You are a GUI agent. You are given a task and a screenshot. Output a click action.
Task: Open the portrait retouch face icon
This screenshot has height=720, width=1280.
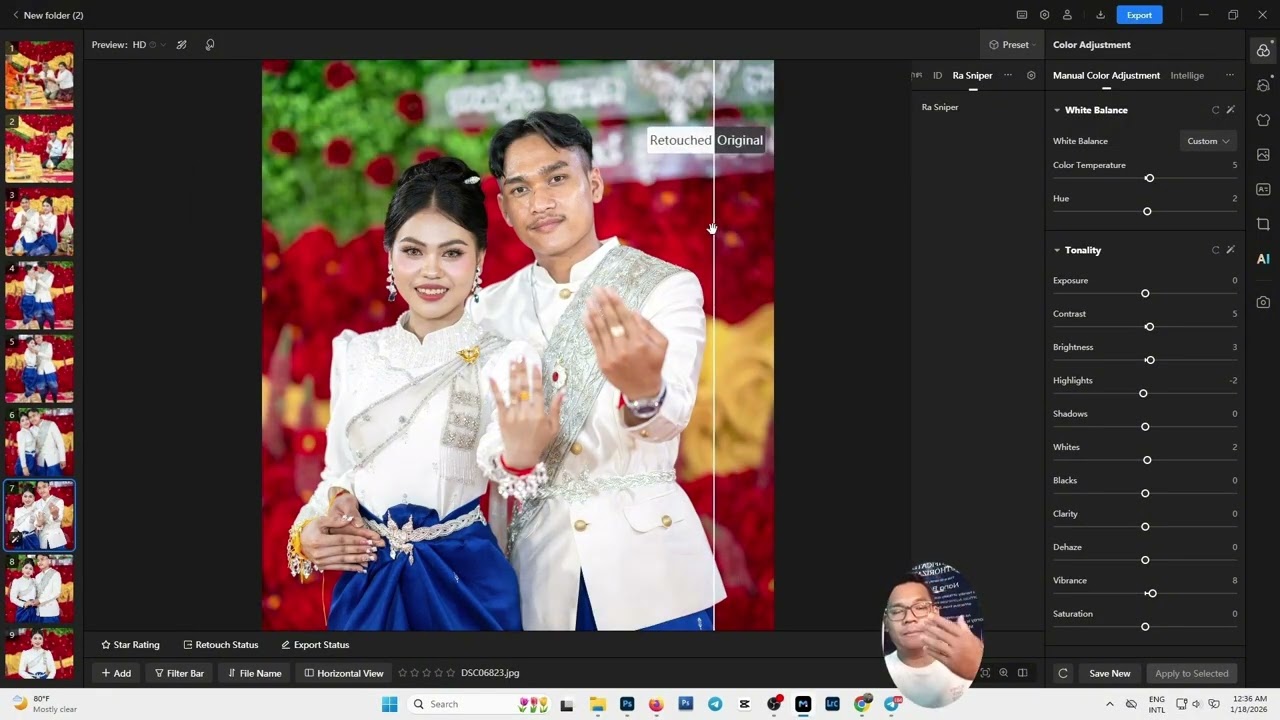pyautogui.click(x=1263, y=85)
